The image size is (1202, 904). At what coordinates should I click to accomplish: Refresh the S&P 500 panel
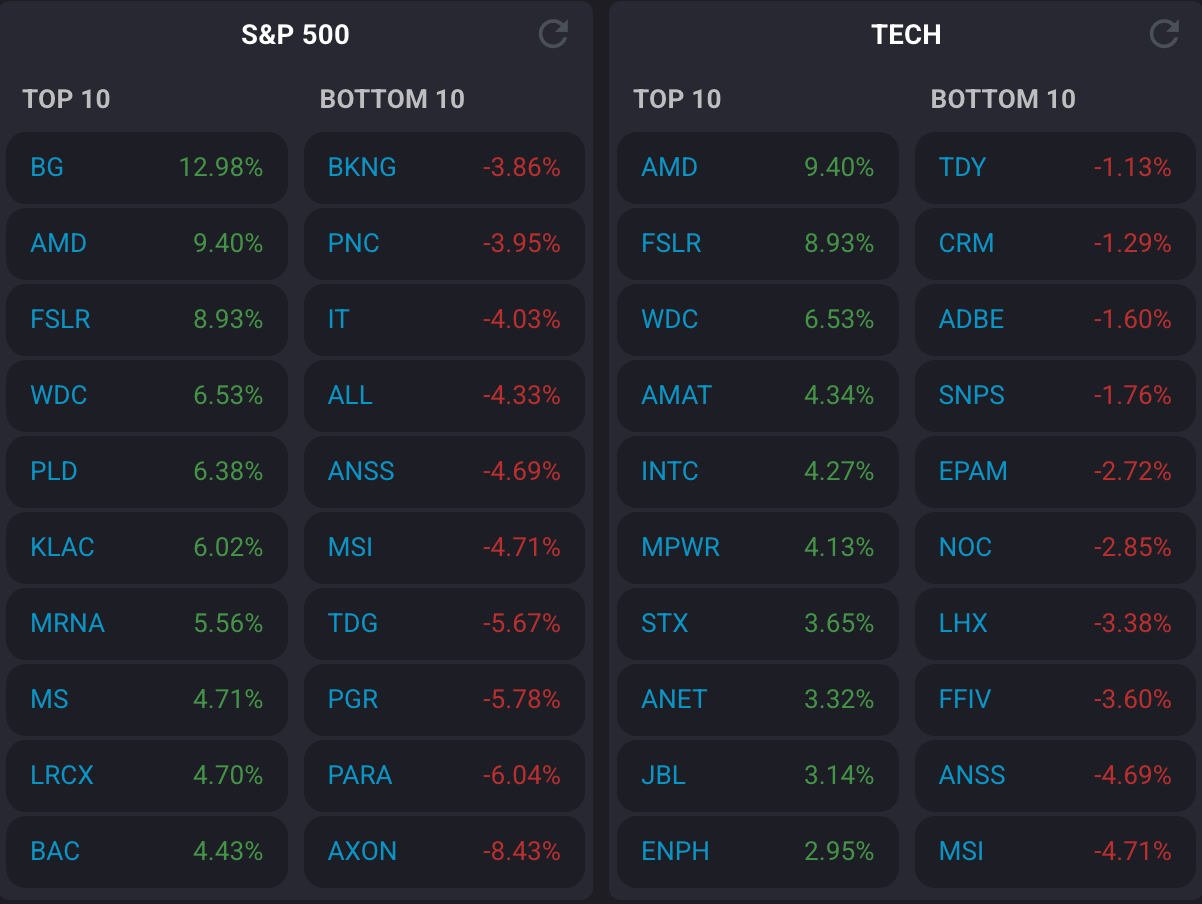tap(553, 34)
